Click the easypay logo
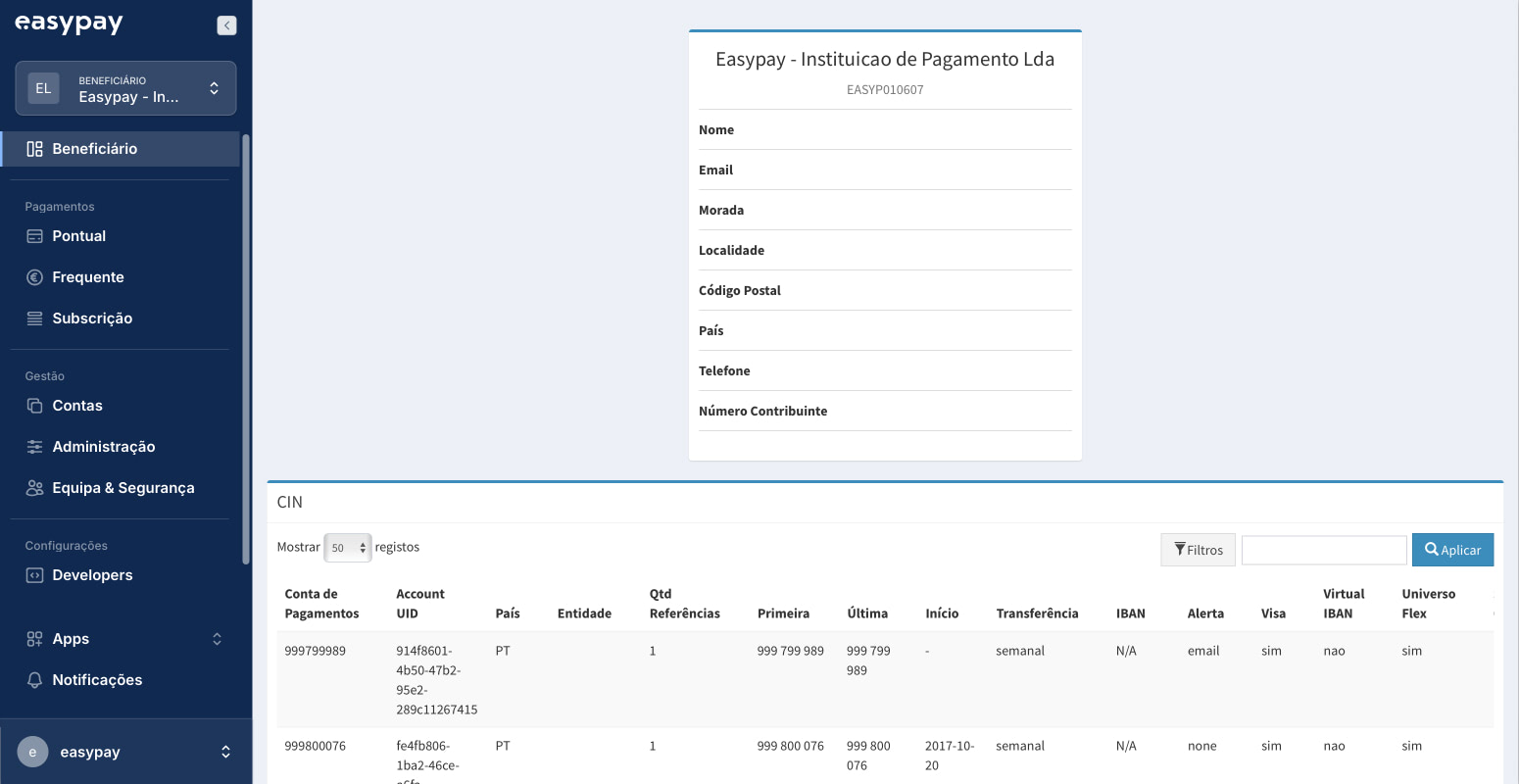 pos(69,24)
